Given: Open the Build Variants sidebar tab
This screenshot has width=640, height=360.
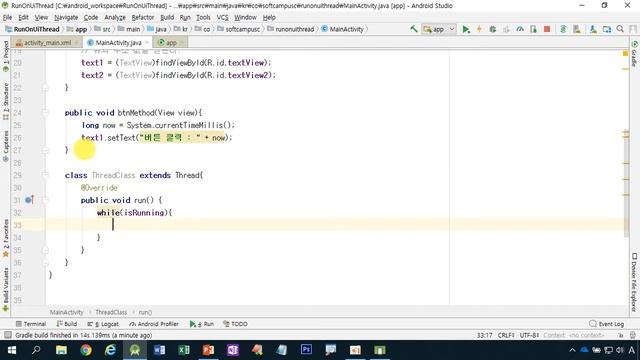Looking at the screenshot, I should [6, 289].
